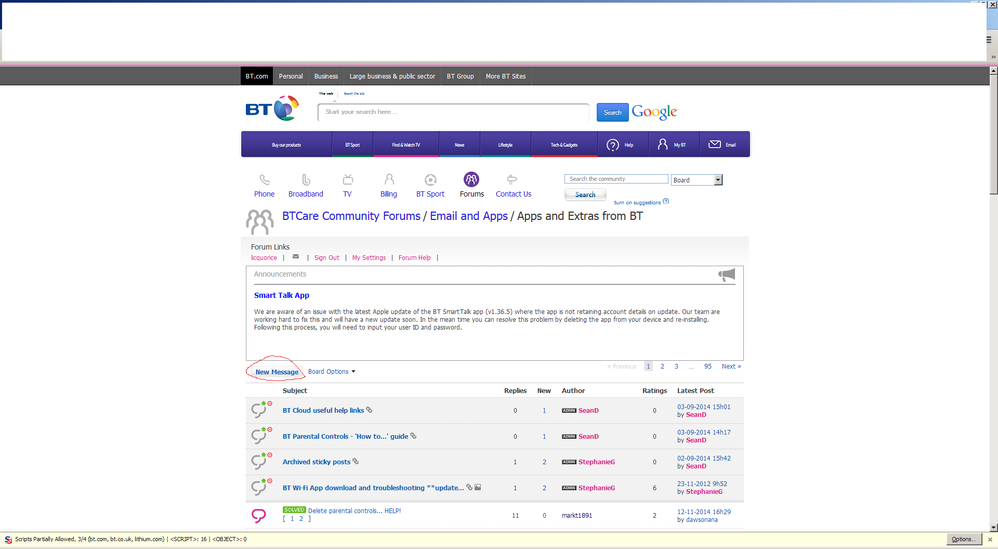The height and width of the screenshot is (549, 998).
Task: Select the BT Sport ball icon
Action: tap(430, 180)
